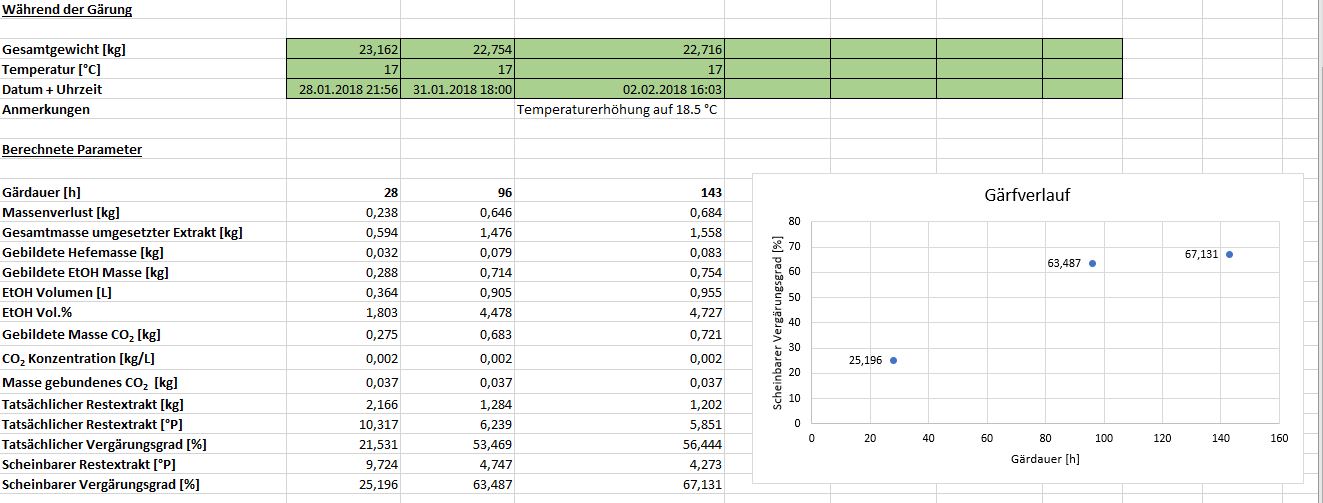Select the Gesamtgewicht cell with value 22,754
Screen dimensions: 1323x503
click(457, 49)
